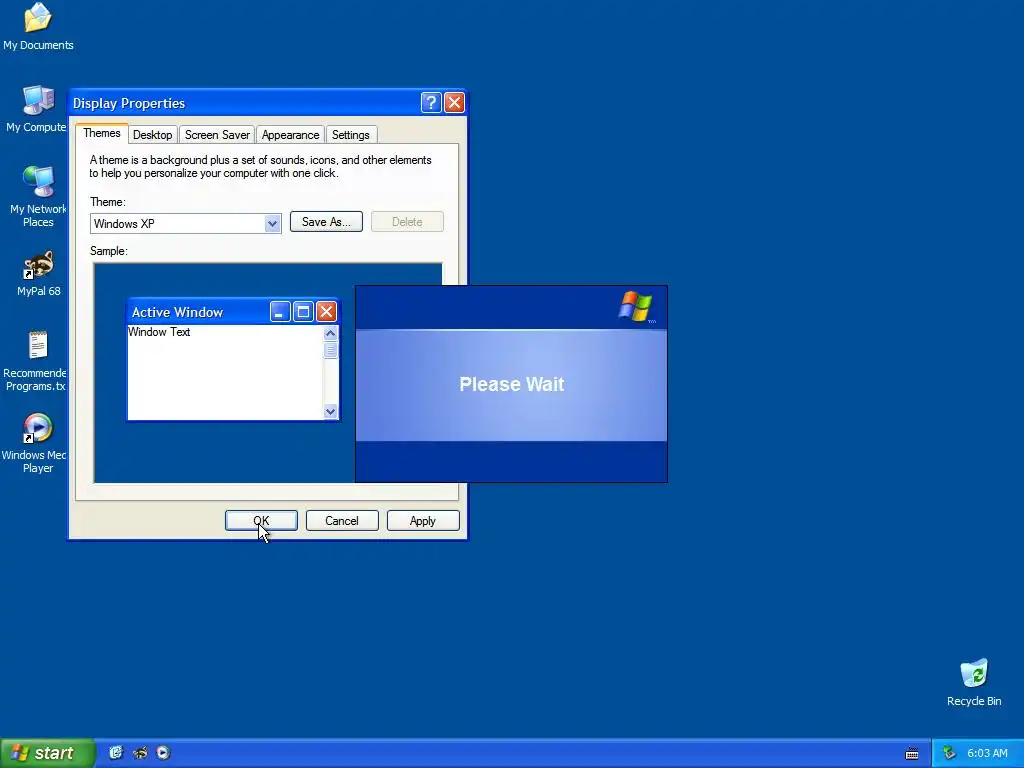
Task: Click the OK button
Action: pos(261,520)
